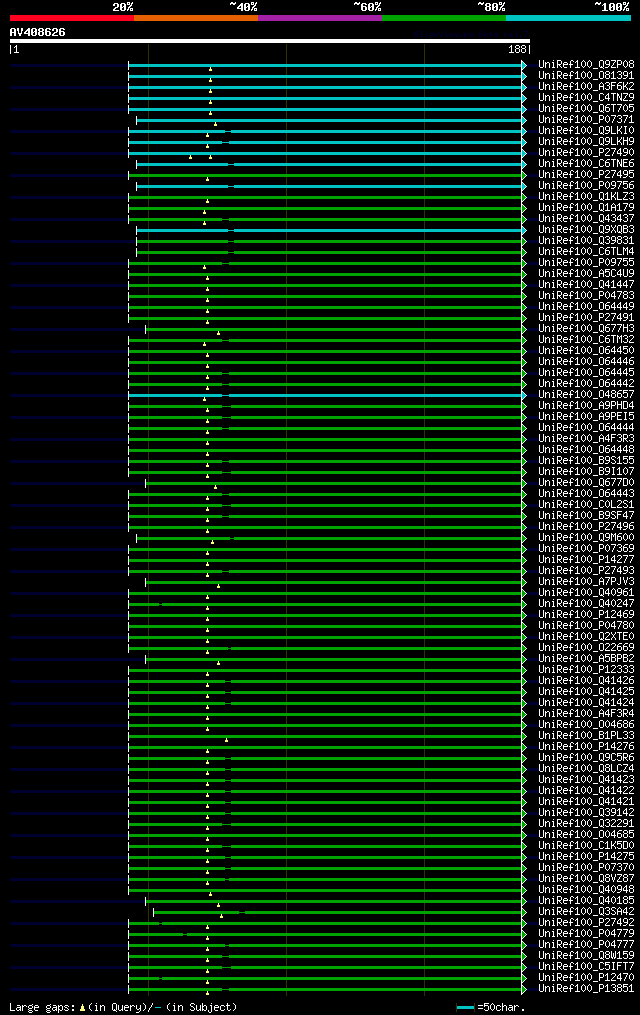Click the UniRef100_O48657 label
Screen dimensions: 640x1015
pos(586,394)
